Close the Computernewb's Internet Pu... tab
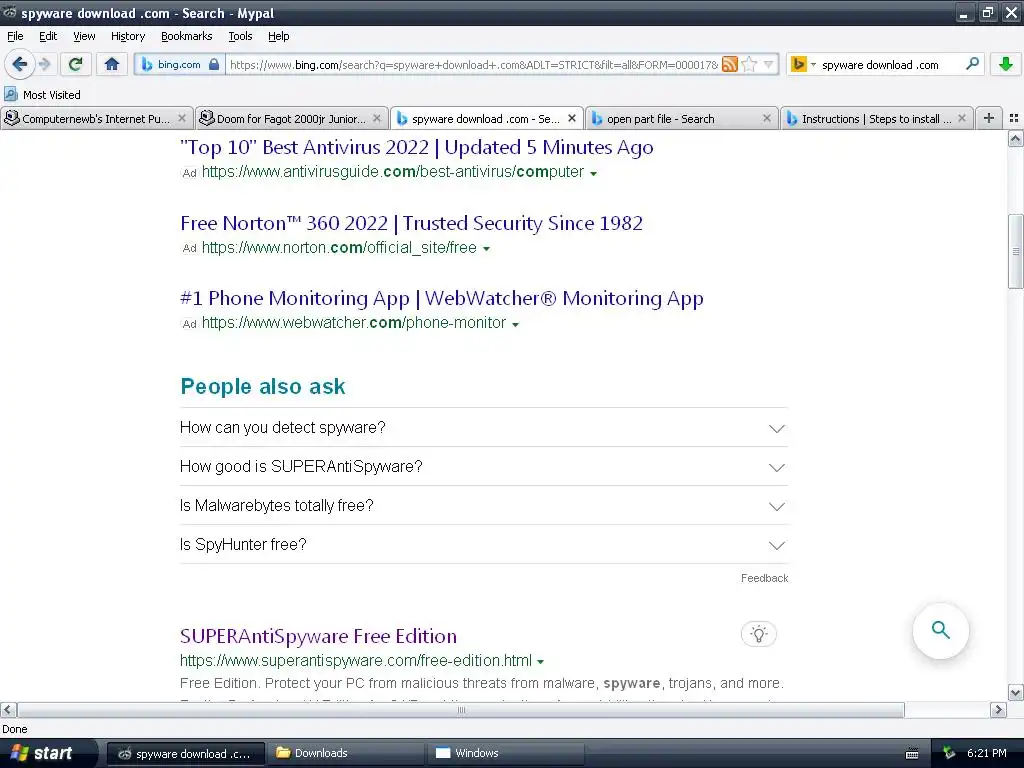The image size is (1024, 768). point(182,118)
